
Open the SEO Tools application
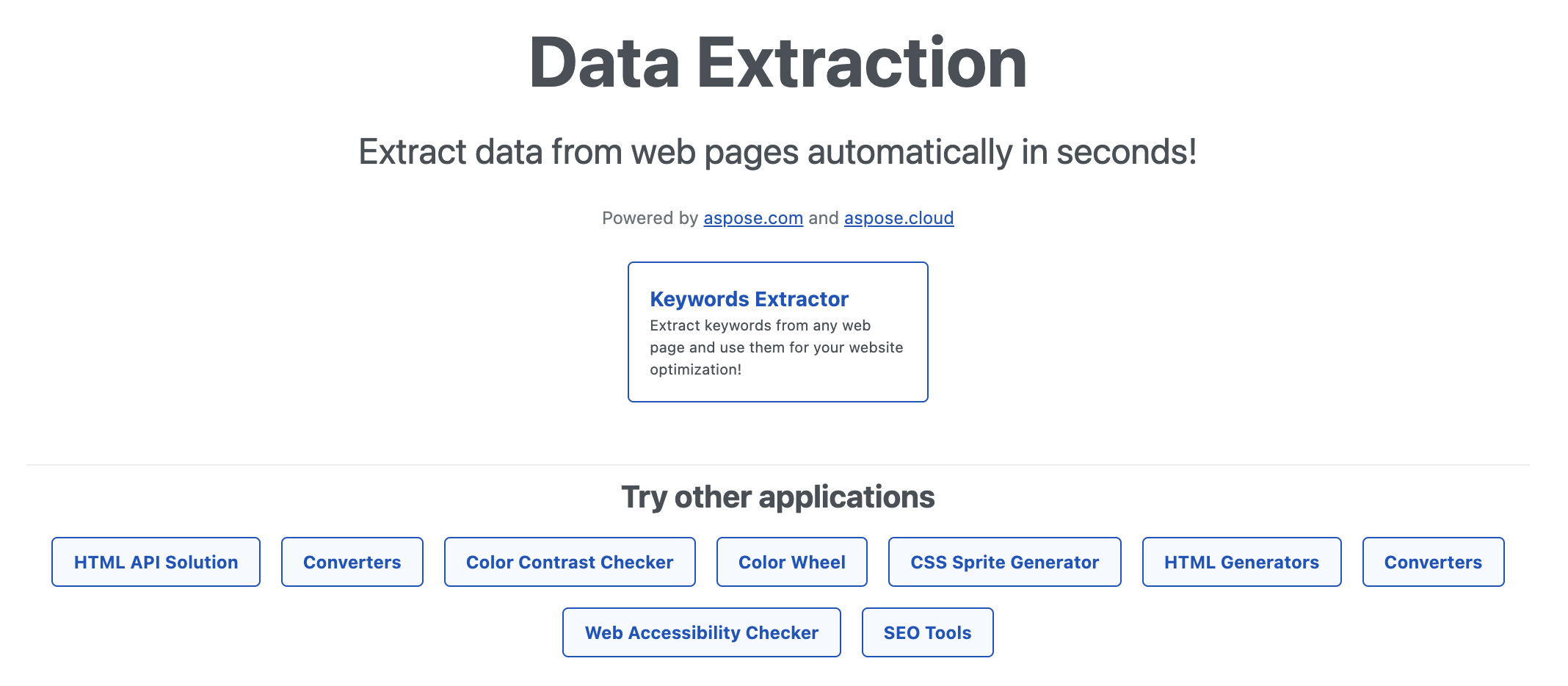[x=927, y=632]
